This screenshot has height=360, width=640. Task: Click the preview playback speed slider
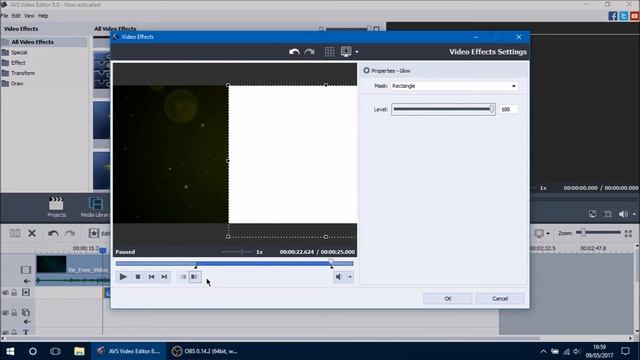(x=237, y=252)
